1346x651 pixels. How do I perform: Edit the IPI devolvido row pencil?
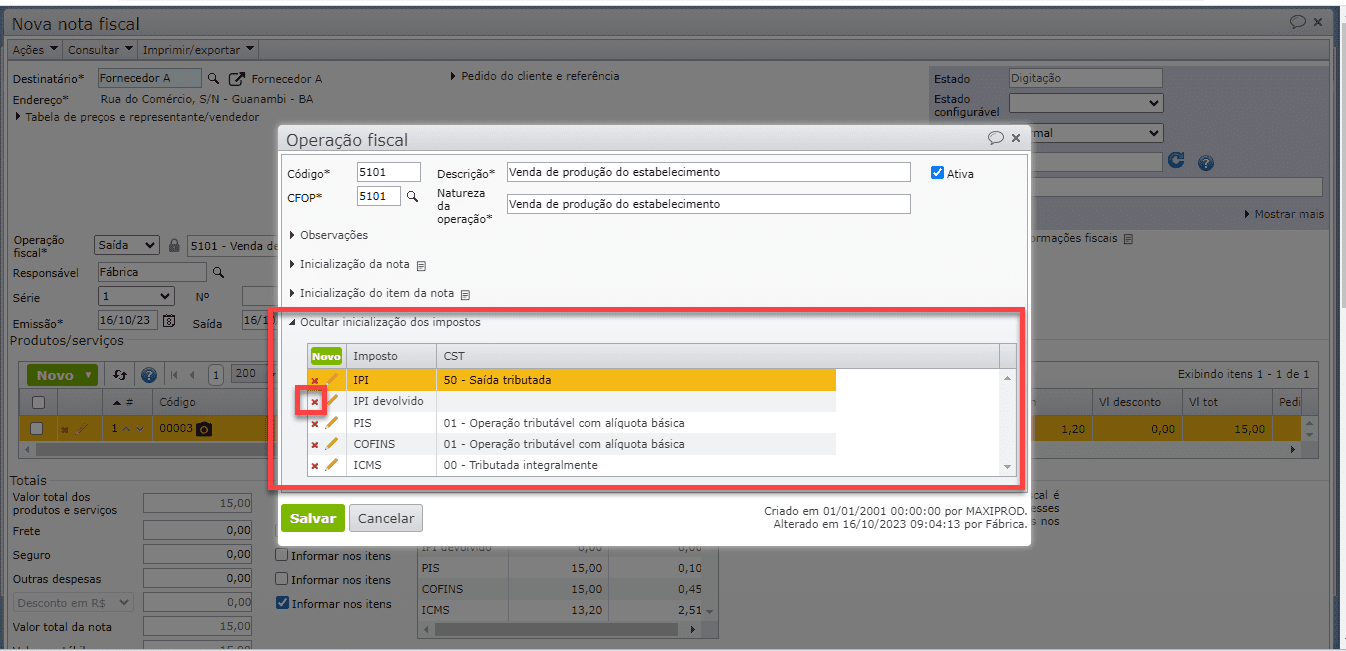tap(332, 401)
